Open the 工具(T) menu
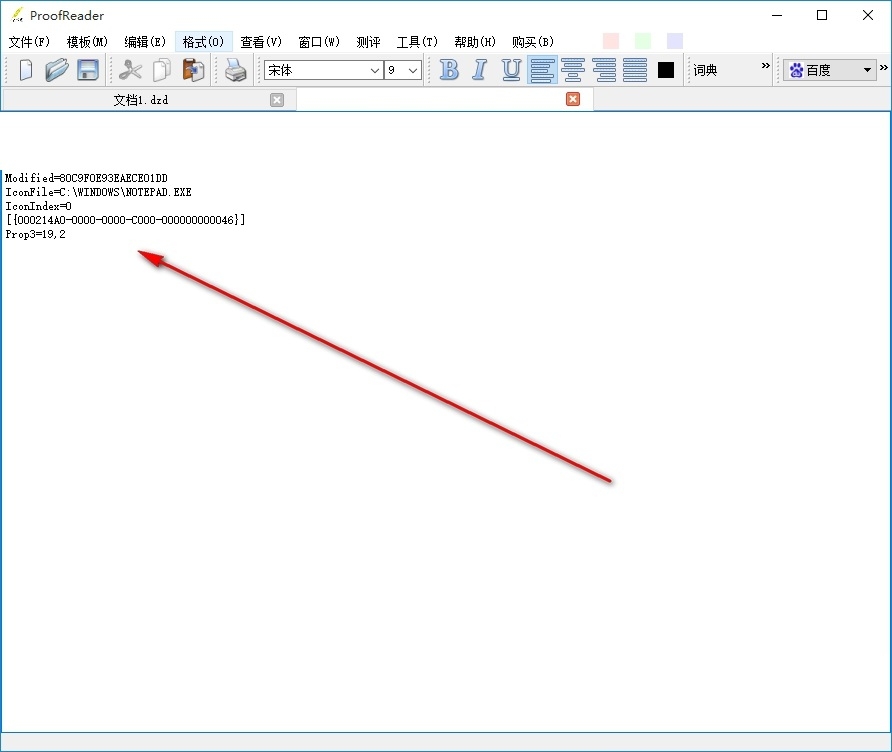Image resolution: width=892 pixels, height=752 pixels. (417, 42)
